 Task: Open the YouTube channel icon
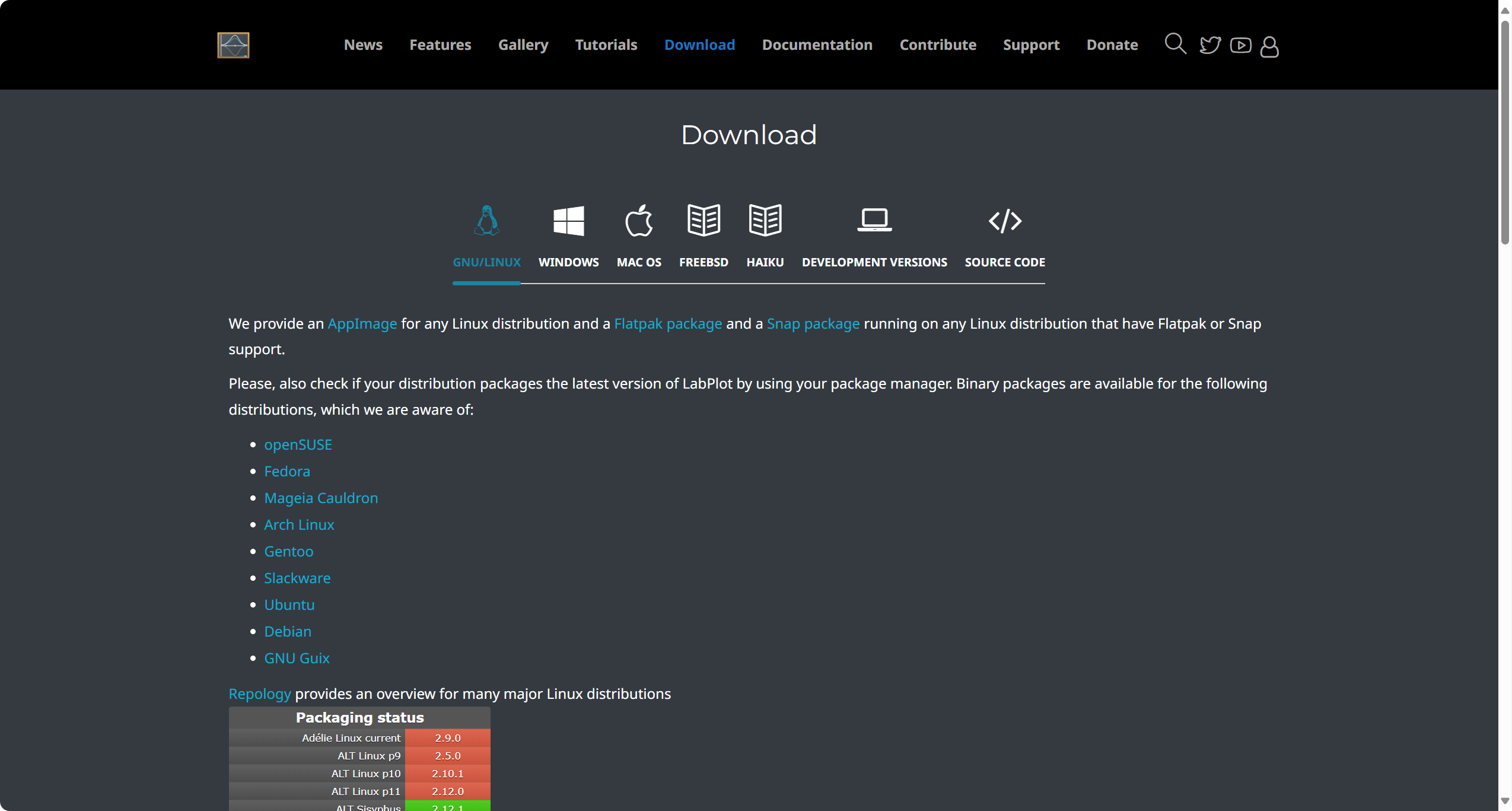pyautogui.click(x=1240, y=45)
